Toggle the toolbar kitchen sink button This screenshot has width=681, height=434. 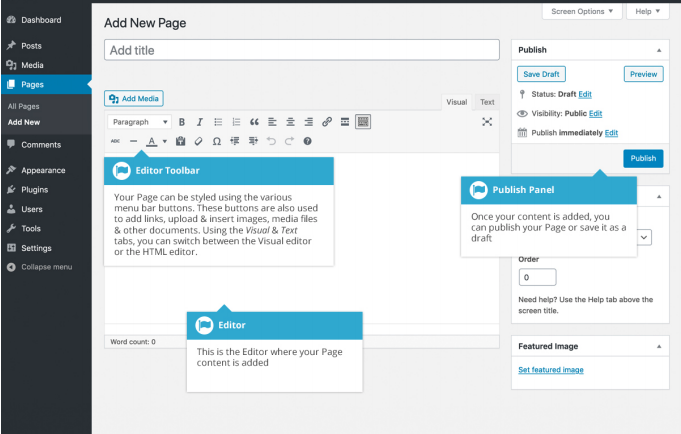[363, 122]
